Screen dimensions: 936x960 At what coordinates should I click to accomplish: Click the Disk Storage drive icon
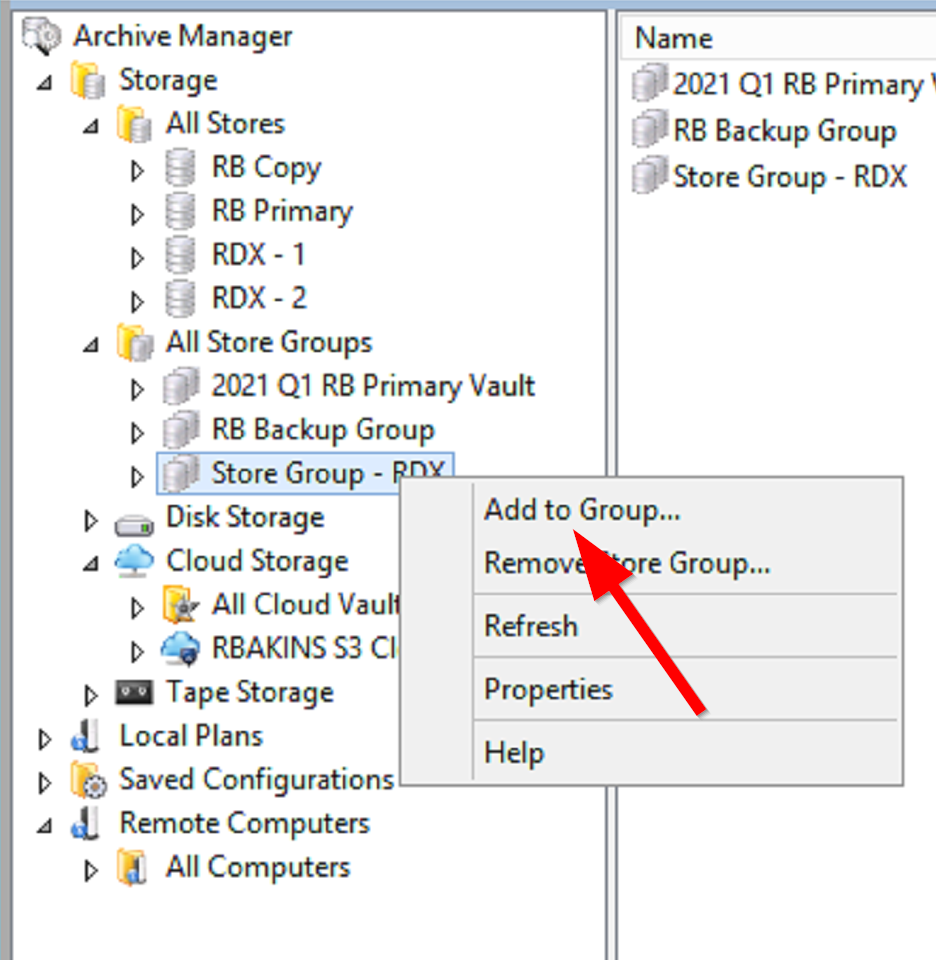(134, 525)
